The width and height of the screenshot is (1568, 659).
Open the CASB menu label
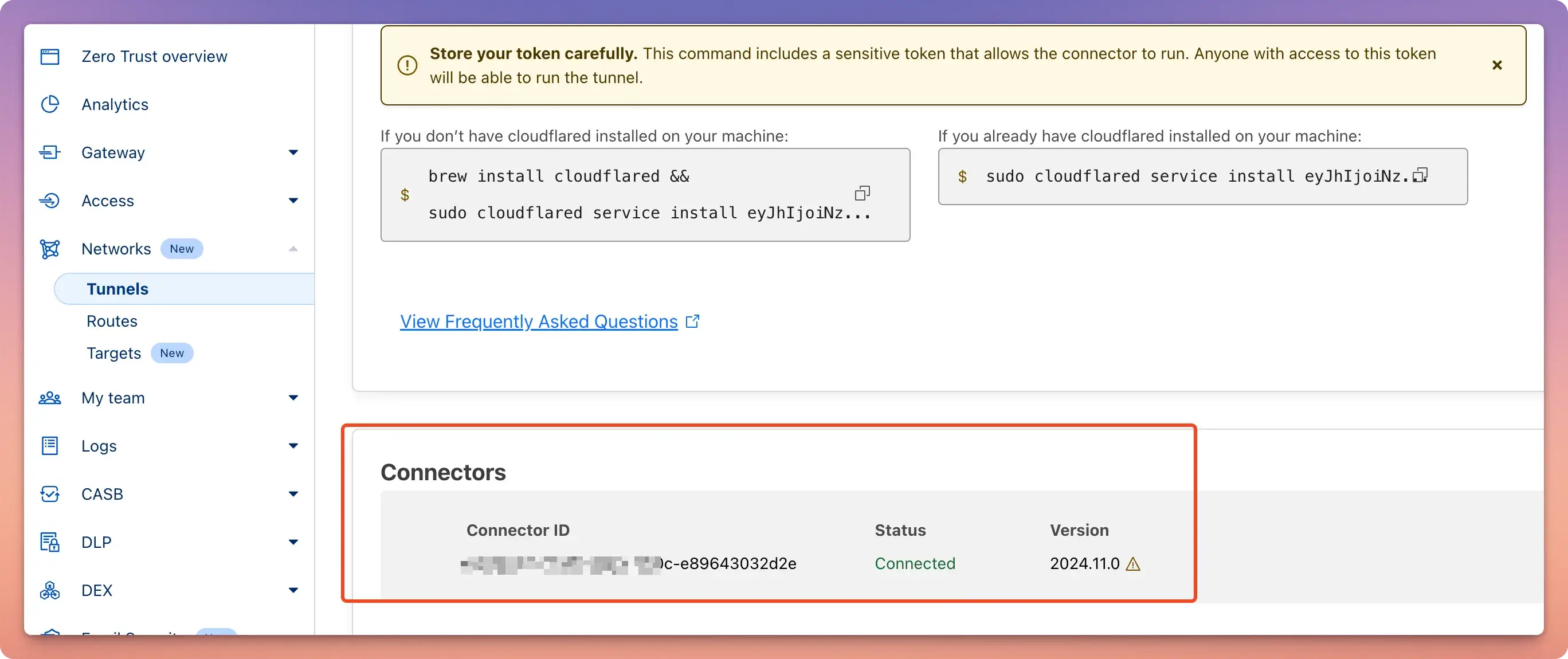102,494
